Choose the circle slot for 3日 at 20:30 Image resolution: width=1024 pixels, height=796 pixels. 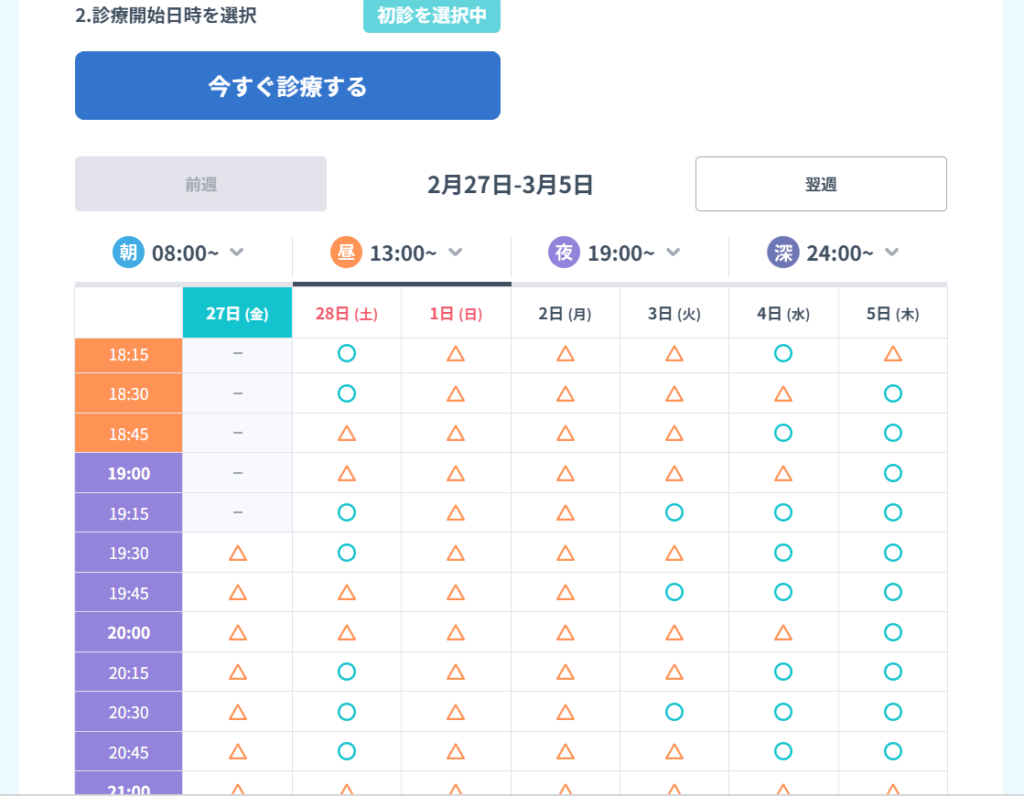pyautogui.click(x=674, y=711)
